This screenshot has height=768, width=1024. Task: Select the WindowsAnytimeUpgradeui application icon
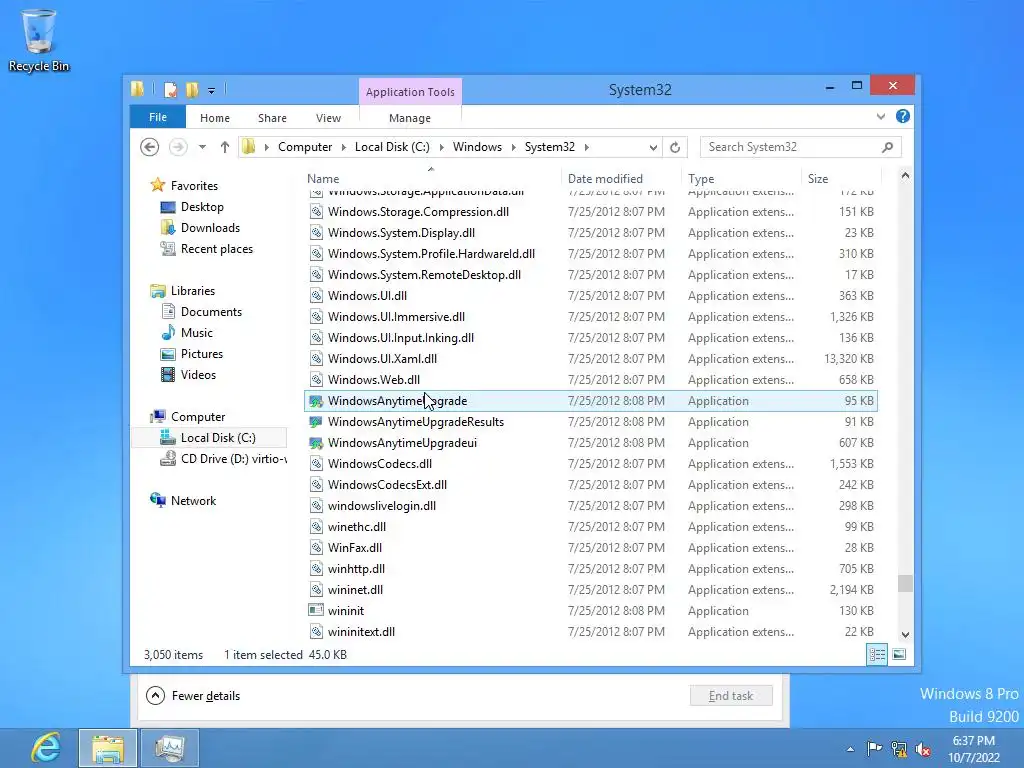coord(316,443)
